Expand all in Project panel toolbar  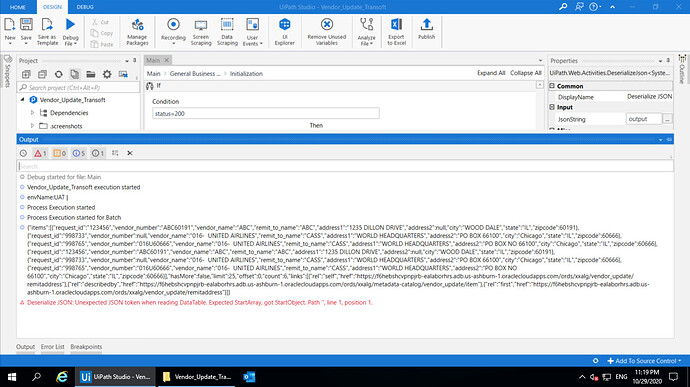[x=26, y=74]
